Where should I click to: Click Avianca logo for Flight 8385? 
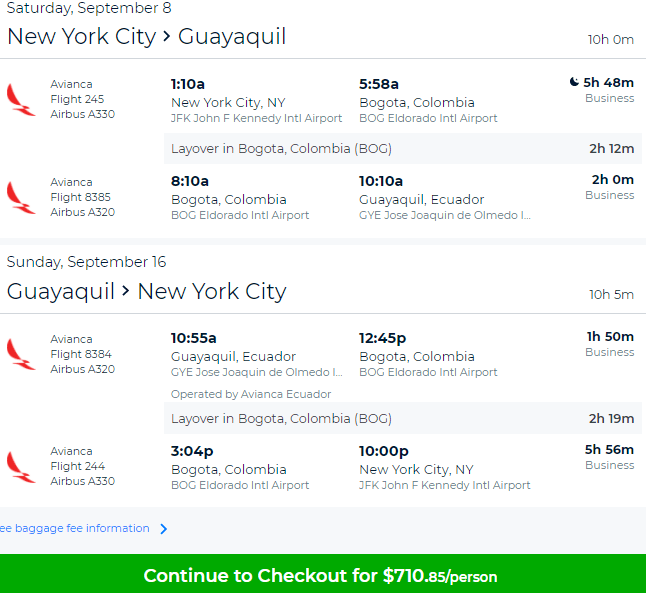(21, 198)
